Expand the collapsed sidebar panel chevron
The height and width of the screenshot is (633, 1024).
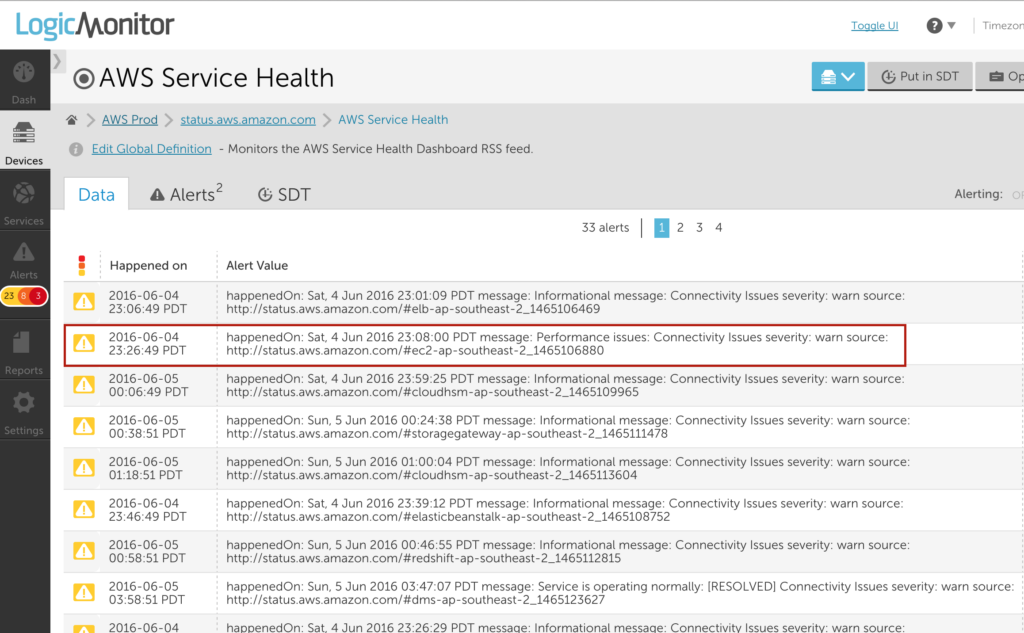[58, 60]
